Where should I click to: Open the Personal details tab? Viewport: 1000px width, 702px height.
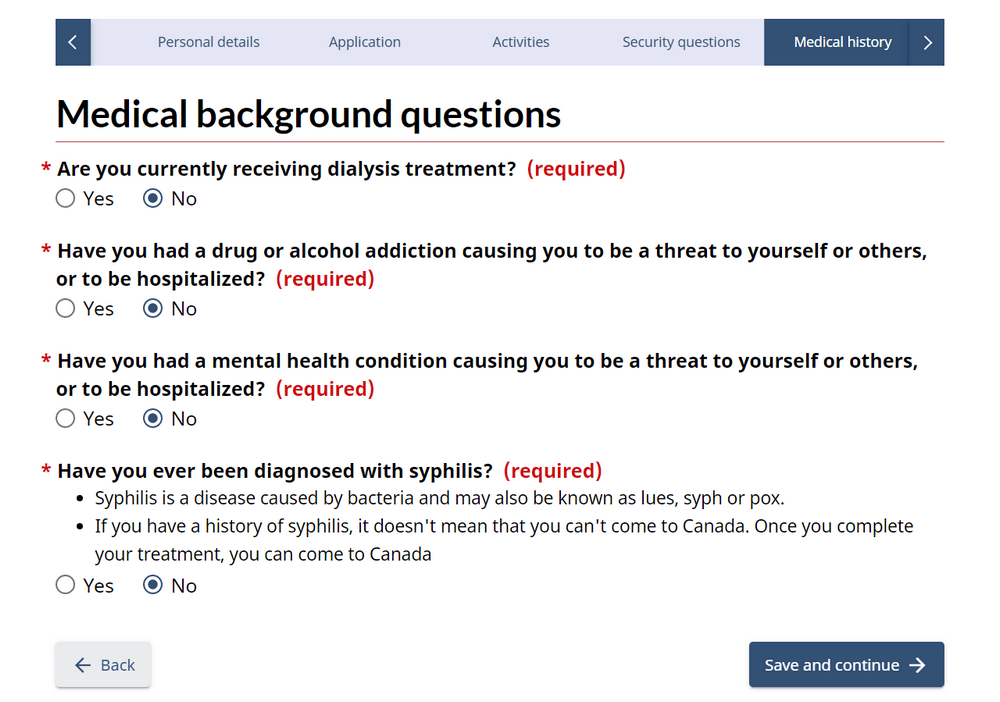tap(208, 42)
